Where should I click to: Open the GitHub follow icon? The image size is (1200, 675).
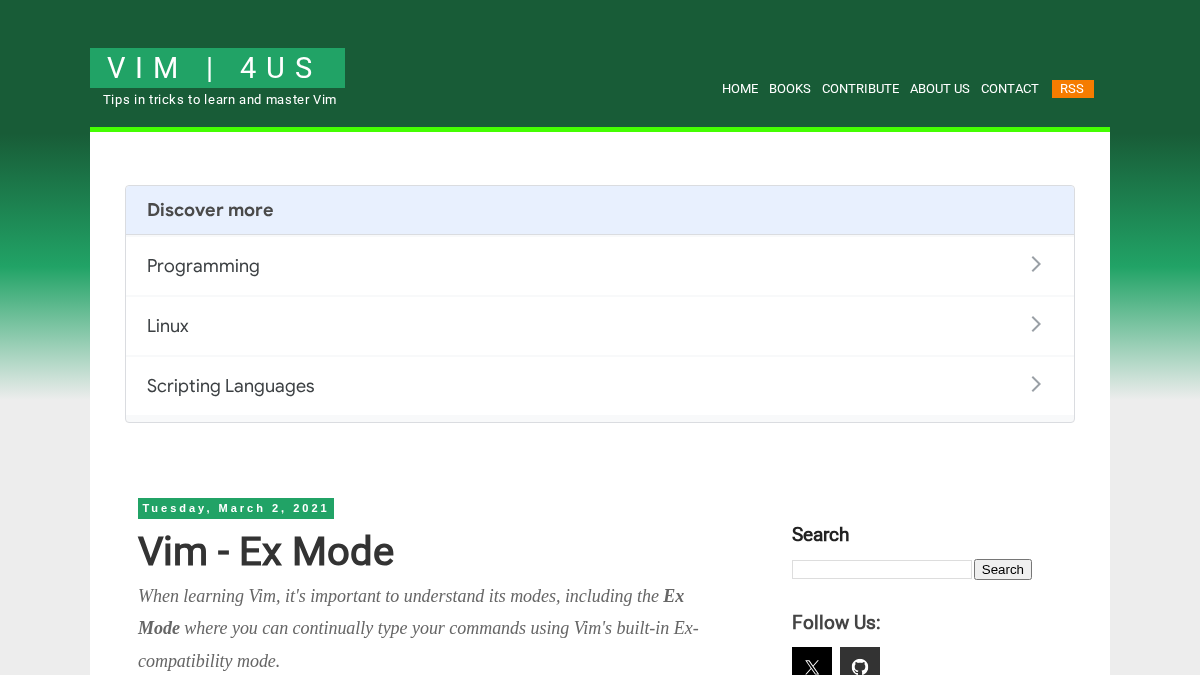point(860,661)
